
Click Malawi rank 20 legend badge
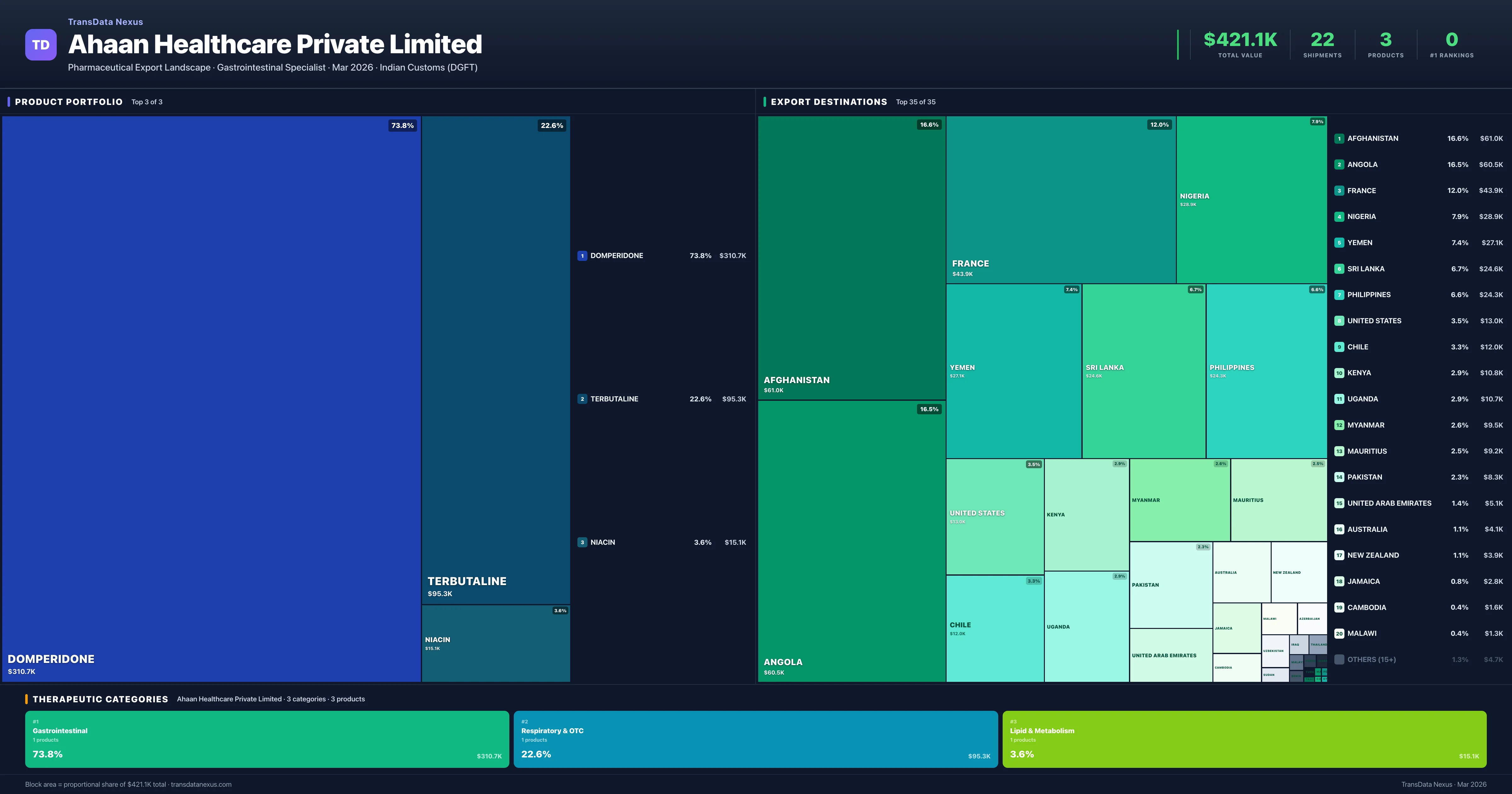click(x=1339, y=633)
